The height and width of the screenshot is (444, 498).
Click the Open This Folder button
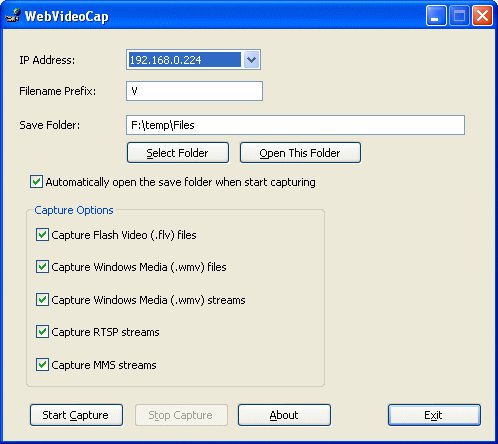300,153
